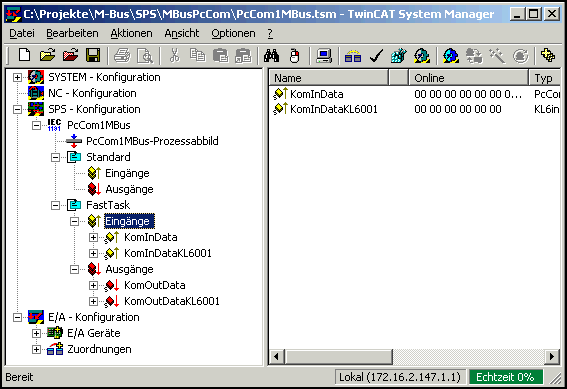Click the rightmost yellow toolbar icon
The height and width of the screenshot is (389, 567).
pos(548,56)
